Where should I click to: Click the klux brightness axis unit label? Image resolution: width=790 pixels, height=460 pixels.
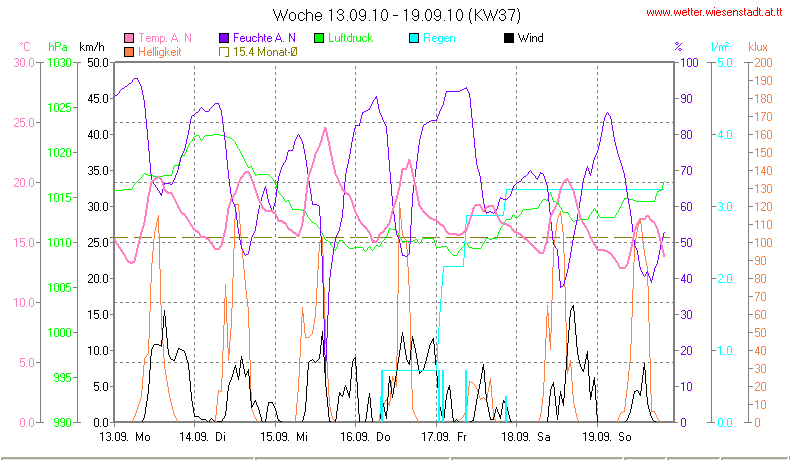(x=758, y=47)
